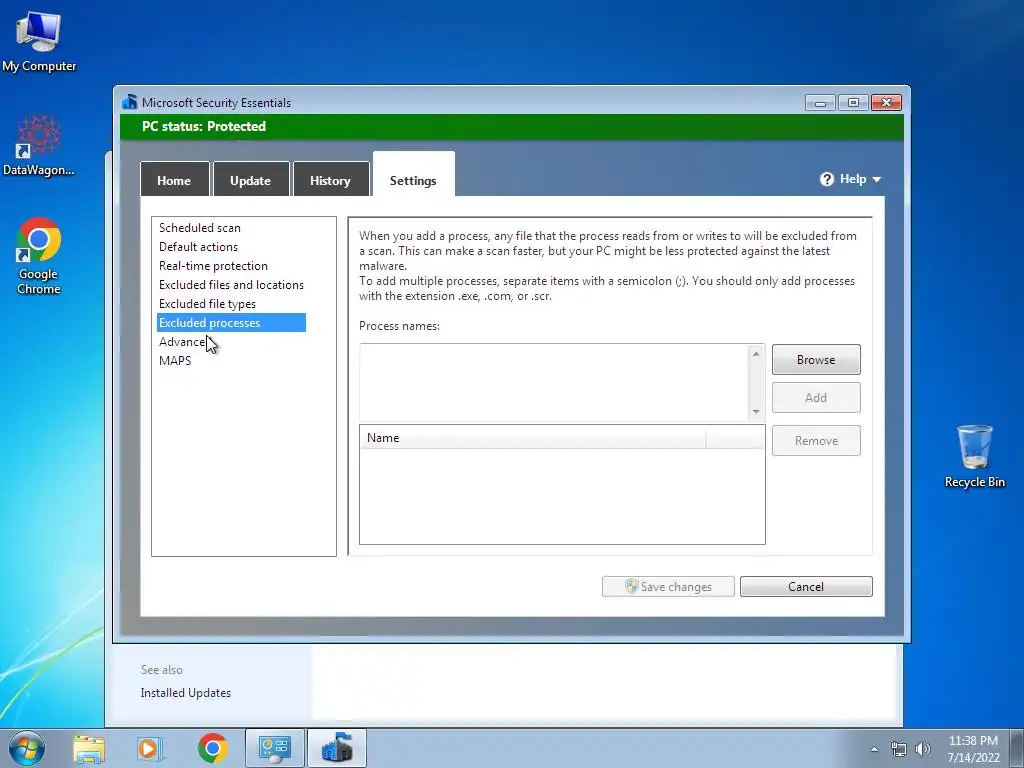Image resolution: width=1024 pixels, height=768 pixels.
Task: Open Excluded files and locations settings
Action: [231, 285]
